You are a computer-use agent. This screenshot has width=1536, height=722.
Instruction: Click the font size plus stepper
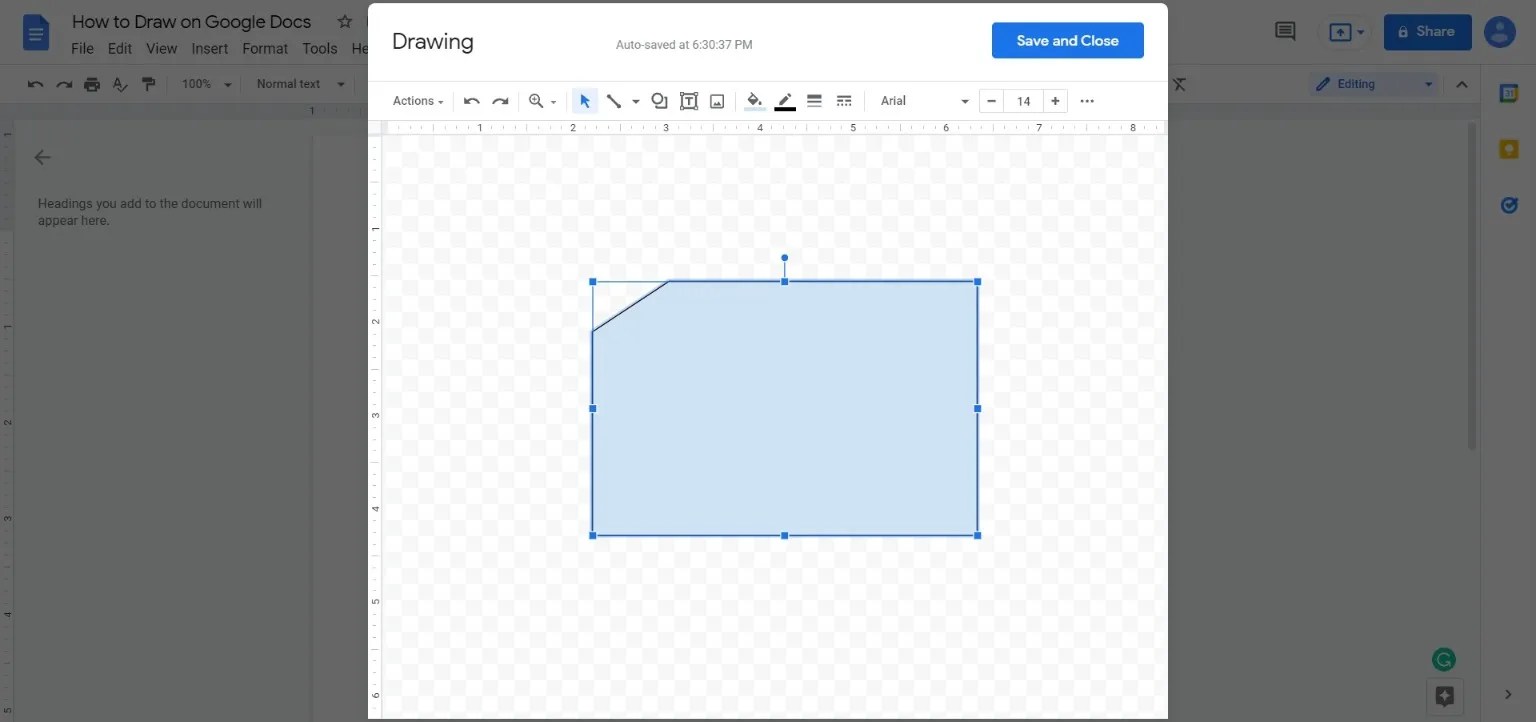1055,100
